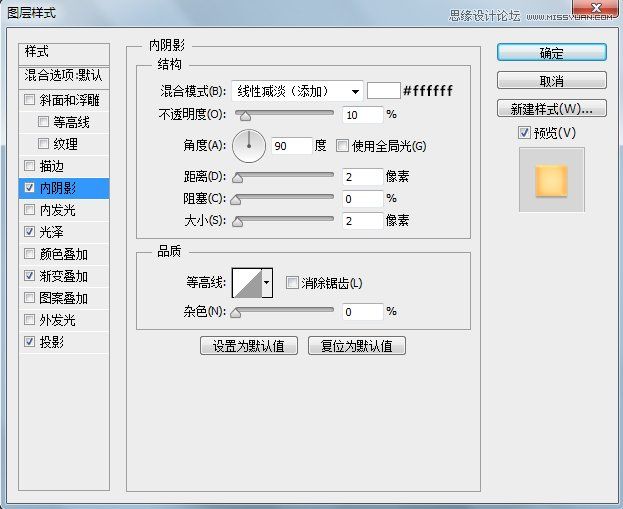Click the 大小 slider handle
Screen dimensions: 623x509
point(238,222)
